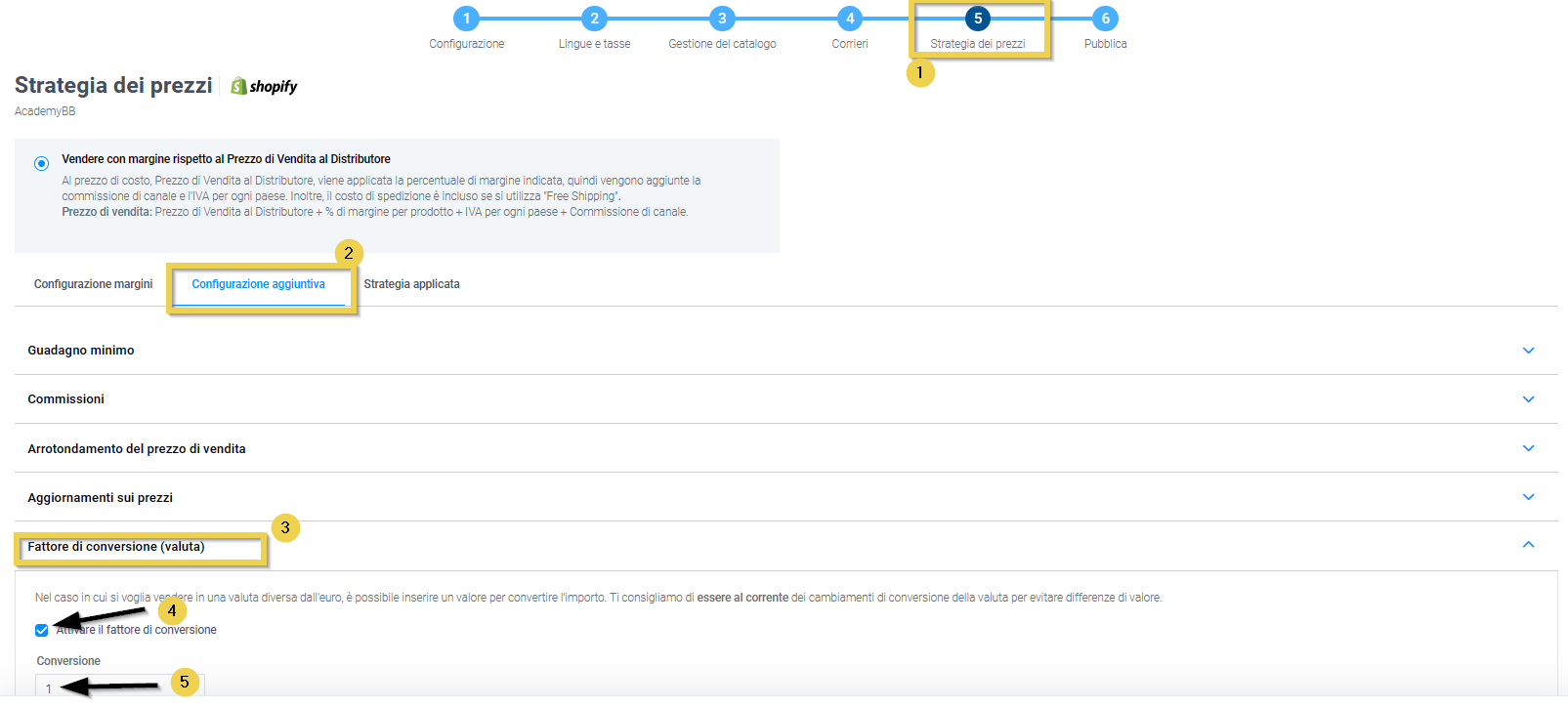Expand the Commissioni section chevron

[x=1528, y=399]
